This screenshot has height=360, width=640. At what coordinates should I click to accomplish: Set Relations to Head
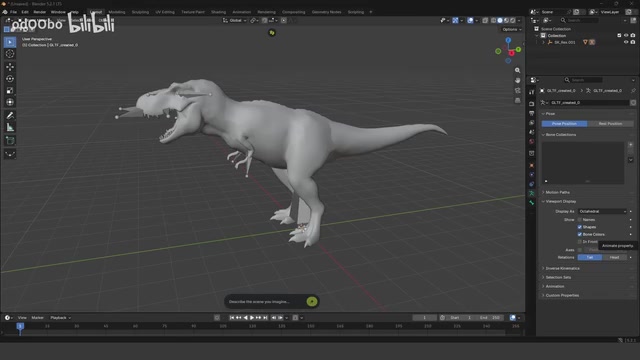coord(614,257)
